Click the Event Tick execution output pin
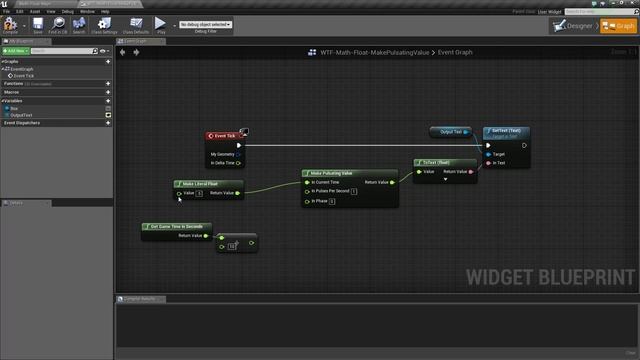 tap(239, 145)
